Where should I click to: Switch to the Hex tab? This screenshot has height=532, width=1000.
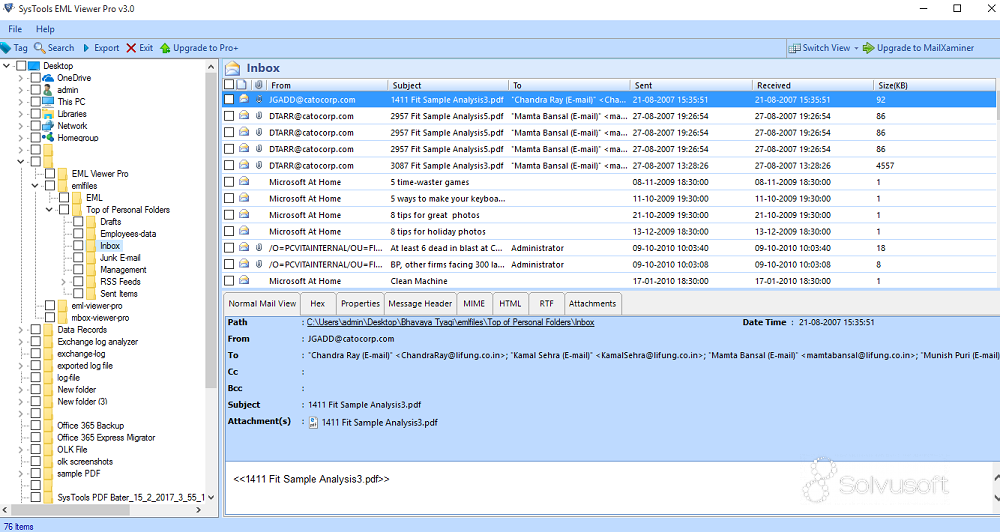(318, 304)
